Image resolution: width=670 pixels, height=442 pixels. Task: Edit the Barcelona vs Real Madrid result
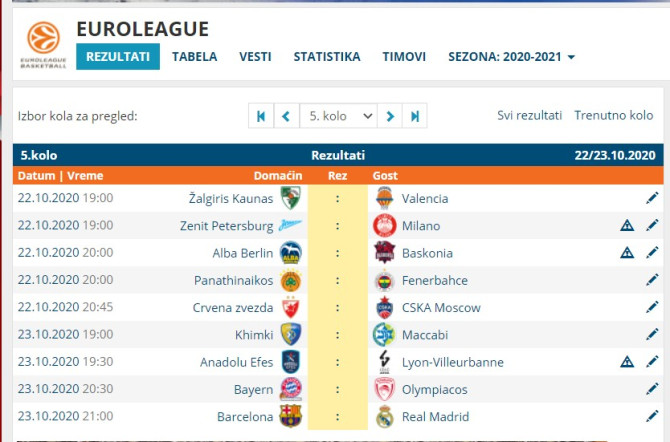pyautogui.click(x=652, y=416)
